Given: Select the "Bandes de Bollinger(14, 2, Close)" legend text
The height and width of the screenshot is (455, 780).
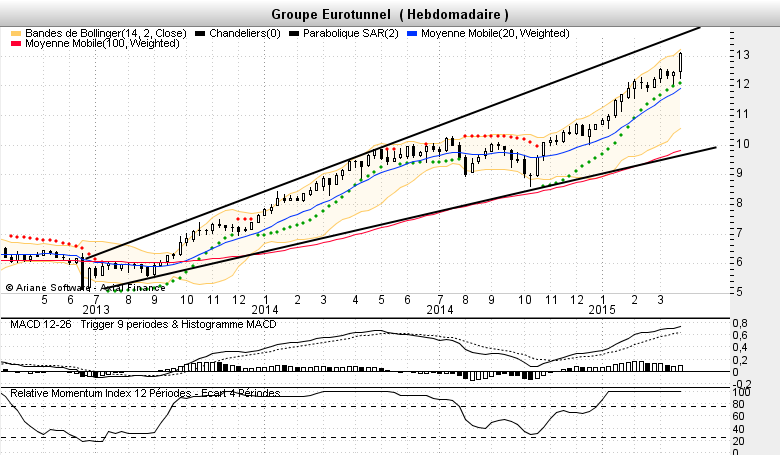Looking at the screenshot, I should [105, 33].
